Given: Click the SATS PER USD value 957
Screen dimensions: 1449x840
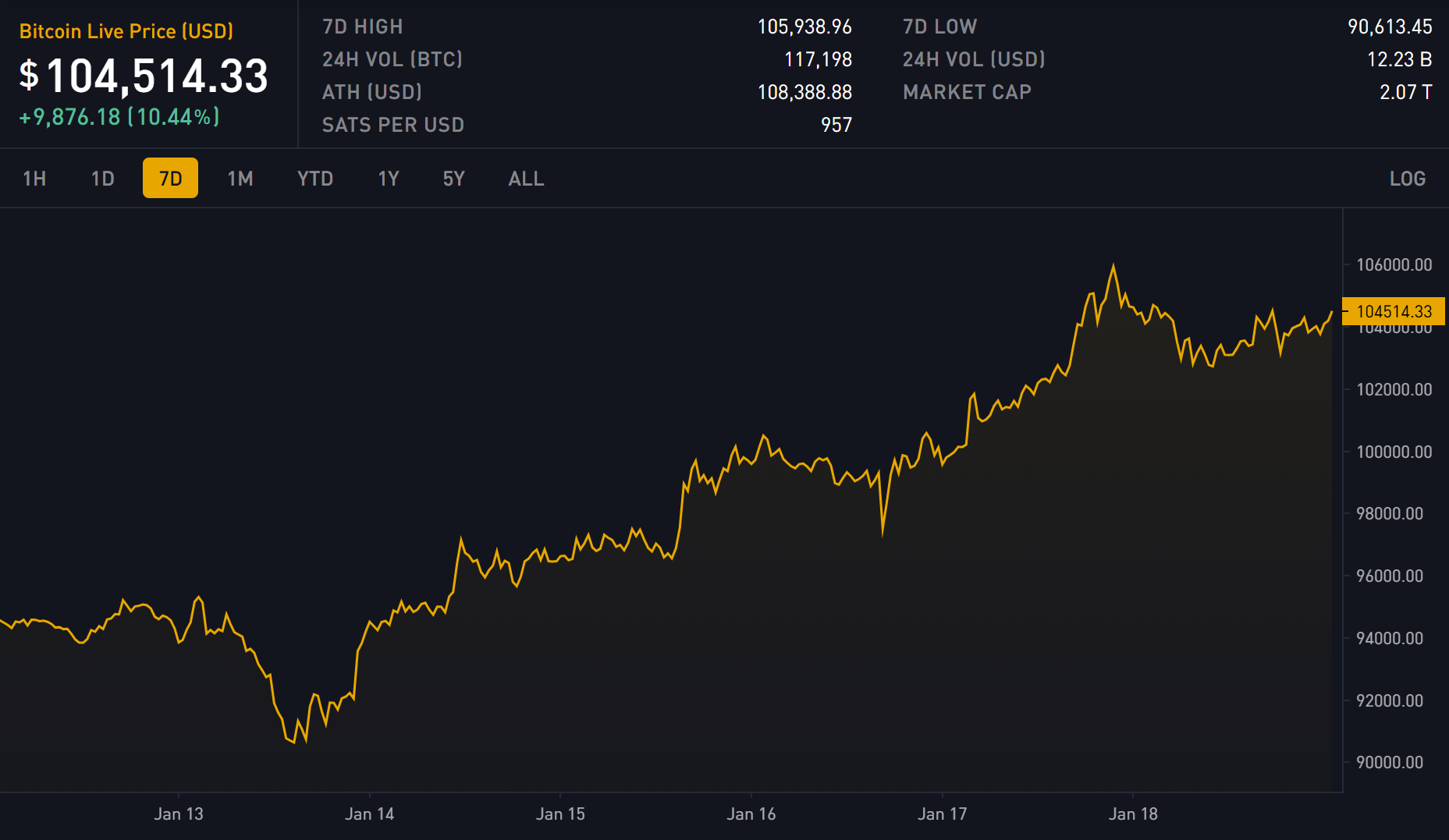Looking at the screenshot, I should tap(836, 125).
